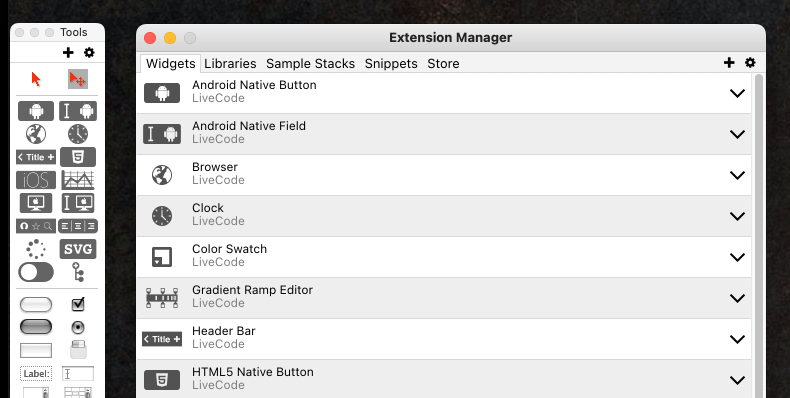Choose the checkbox control in Tools palette
The image size is (790, 398).
point(78,304)
